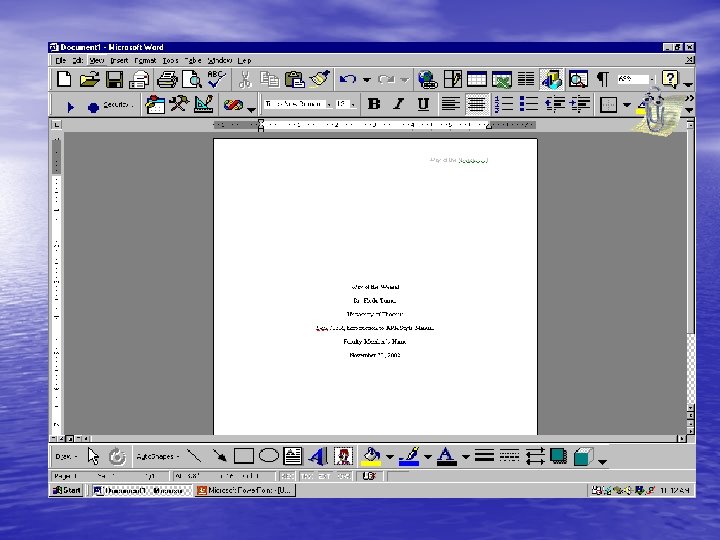
Task: Open the View menu
Action: coord(96,60)
